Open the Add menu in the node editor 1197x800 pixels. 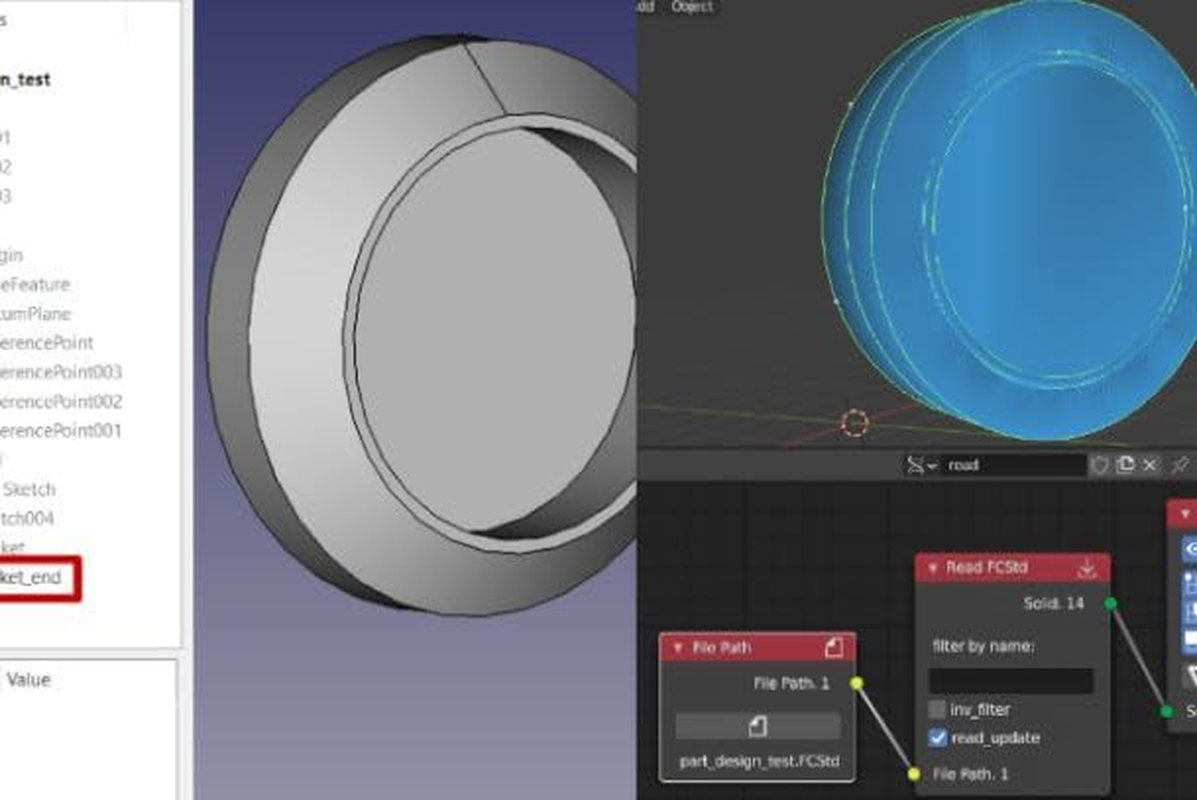tap(645, 7)
